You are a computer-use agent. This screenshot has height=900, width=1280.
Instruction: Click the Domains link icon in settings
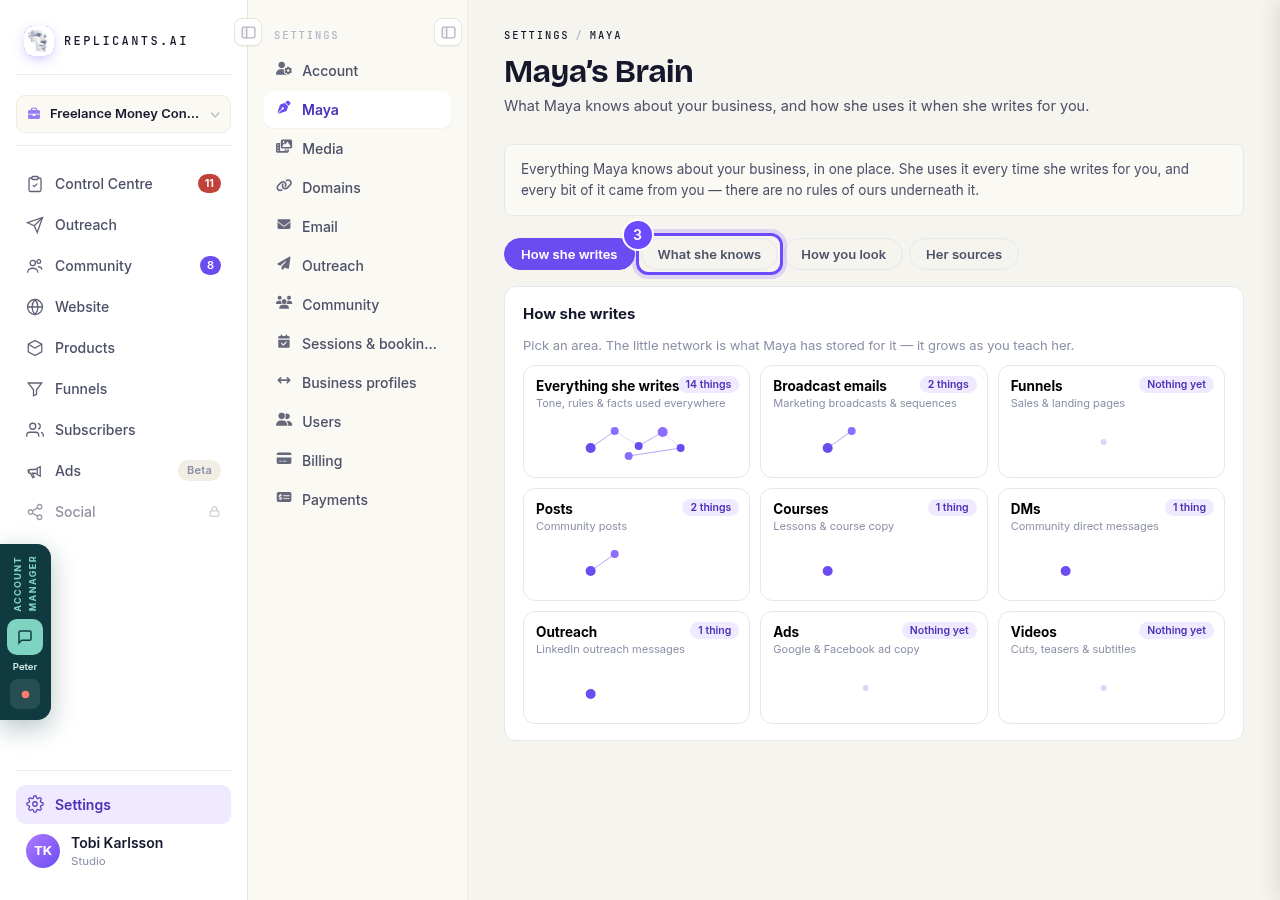284,186
